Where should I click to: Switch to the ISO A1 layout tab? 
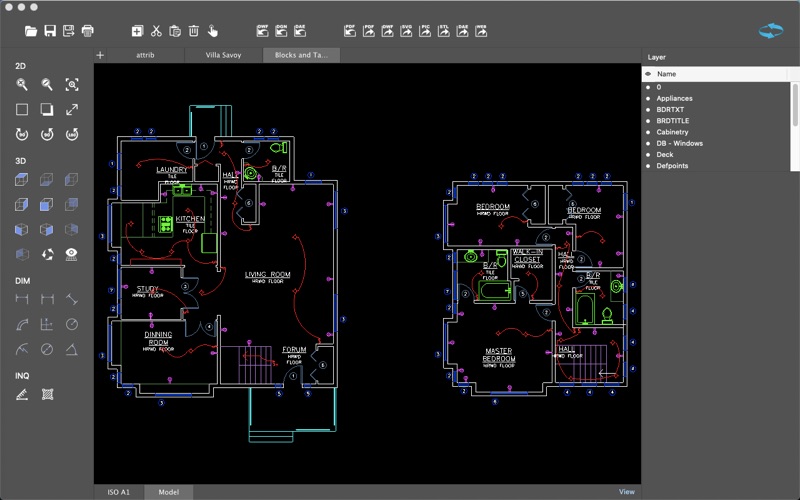point(119,491)
